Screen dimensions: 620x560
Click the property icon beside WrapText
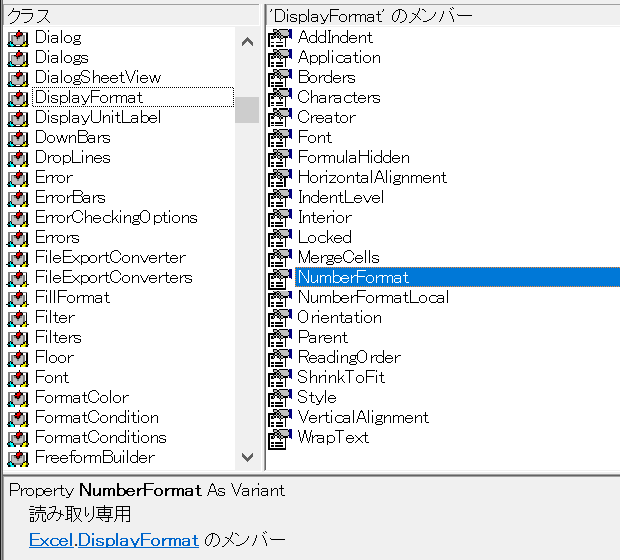pos(280,438)
